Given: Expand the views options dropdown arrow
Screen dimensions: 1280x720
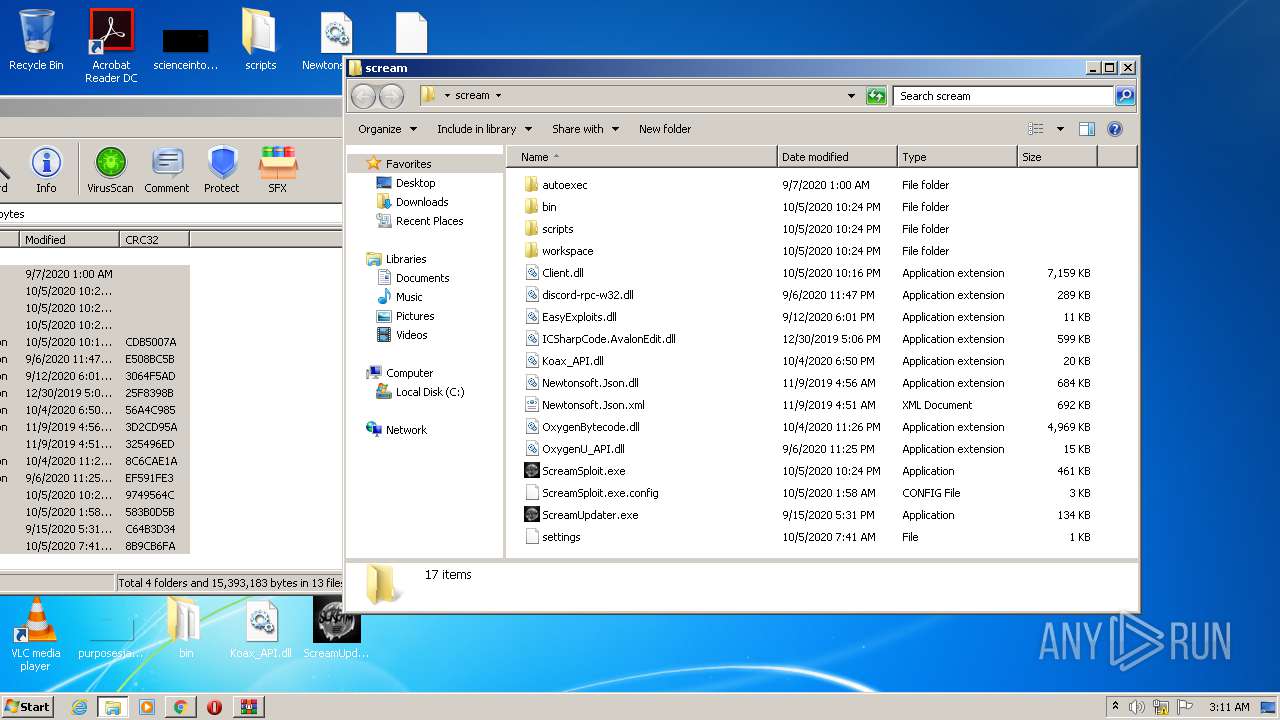Looking at the screenshot, I should pos(1060,129).
